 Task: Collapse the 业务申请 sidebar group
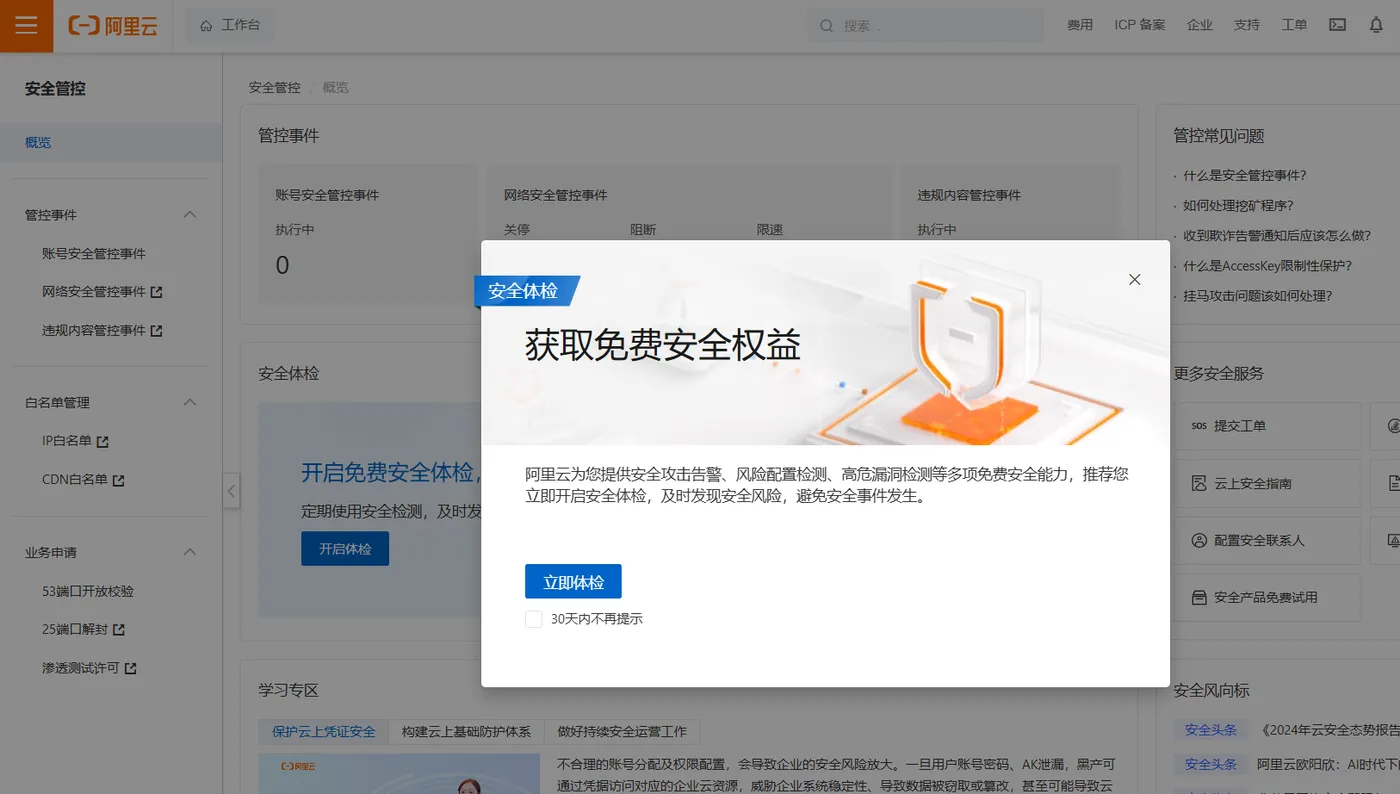(190, 552)
